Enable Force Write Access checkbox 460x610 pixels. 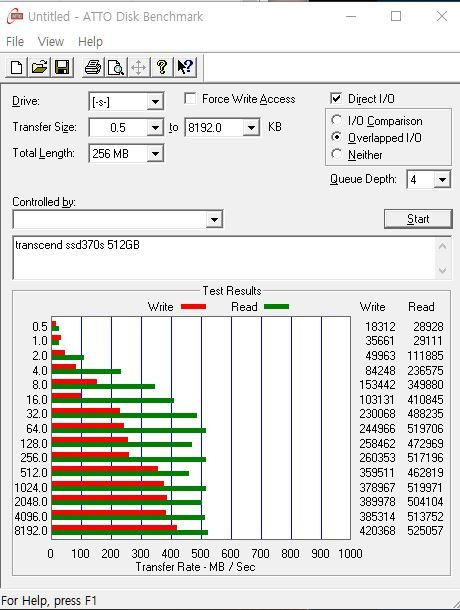click(x=190, y=98)
